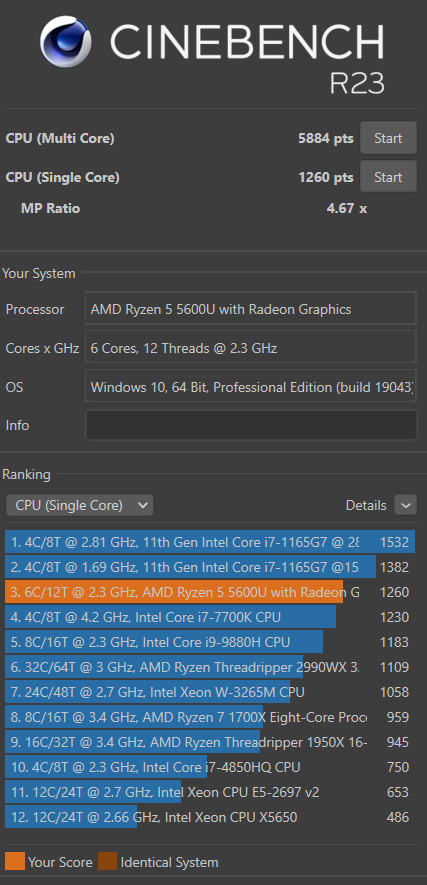Select the top-ranked i7-1165G7 2.81 GHz entry
427x885 pixels.
[210, 542]
